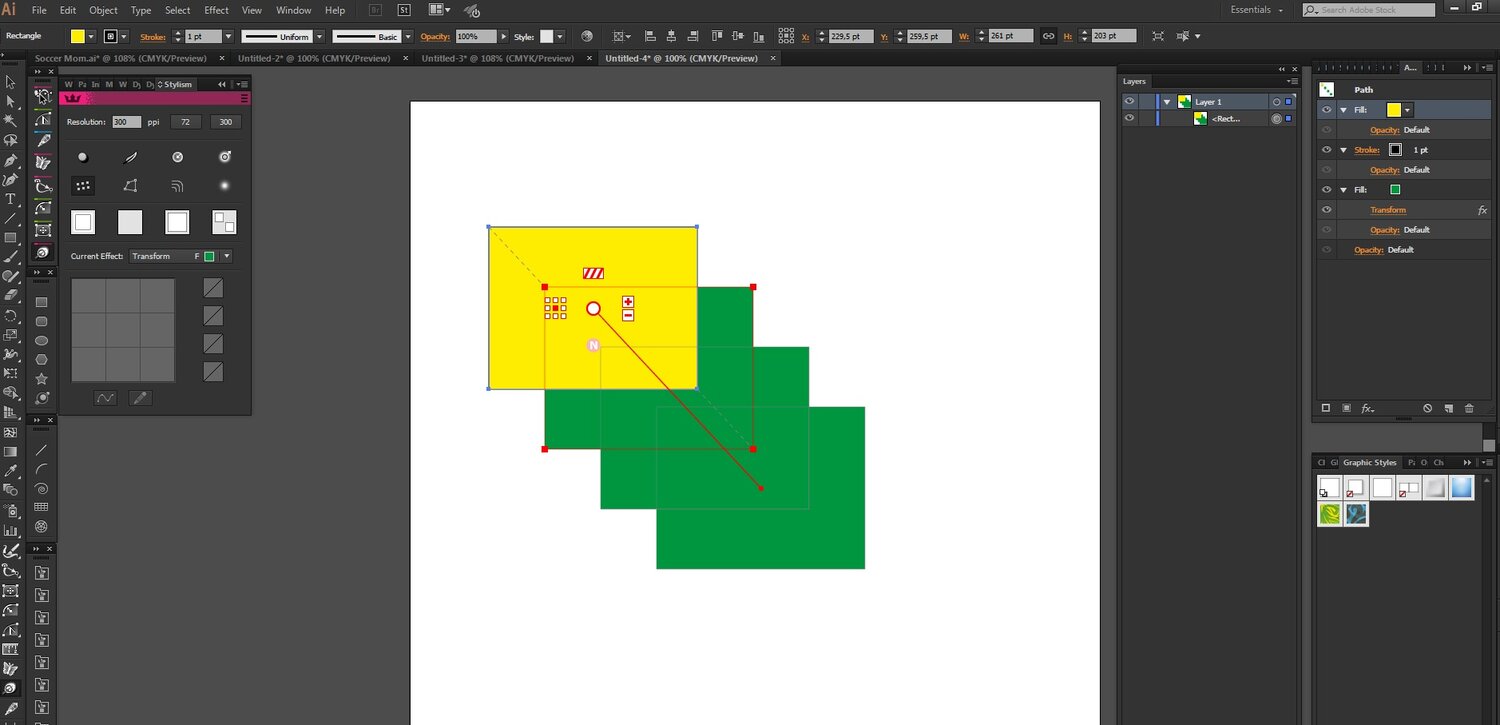Delete selected item in Appearance panel
1500x725 pixels.
[1469, 409]
